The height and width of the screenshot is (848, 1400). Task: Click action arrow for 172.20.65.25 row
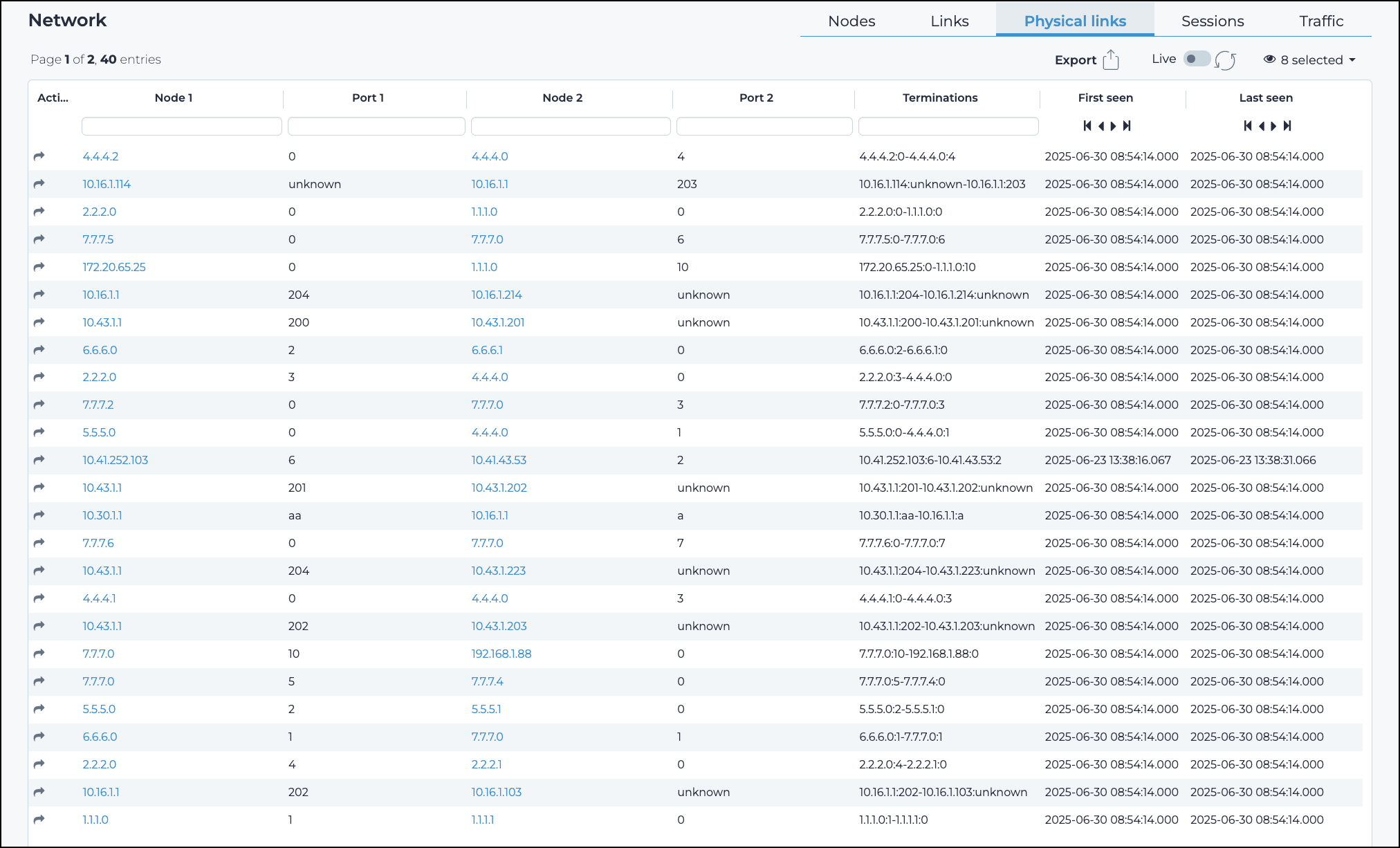[39, 267]
